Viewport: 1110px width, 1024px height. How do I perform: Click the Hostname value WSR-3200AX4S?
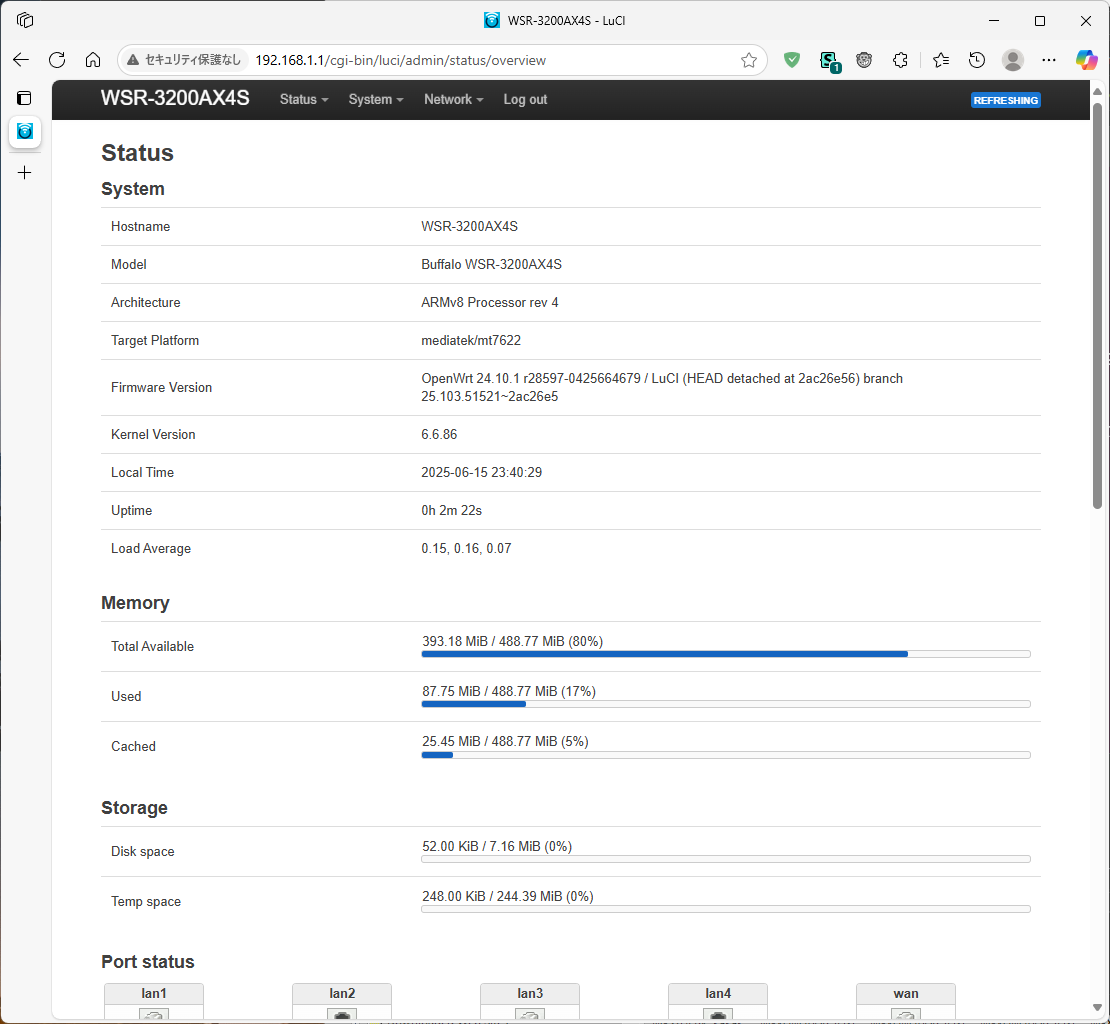pos(469,226)
